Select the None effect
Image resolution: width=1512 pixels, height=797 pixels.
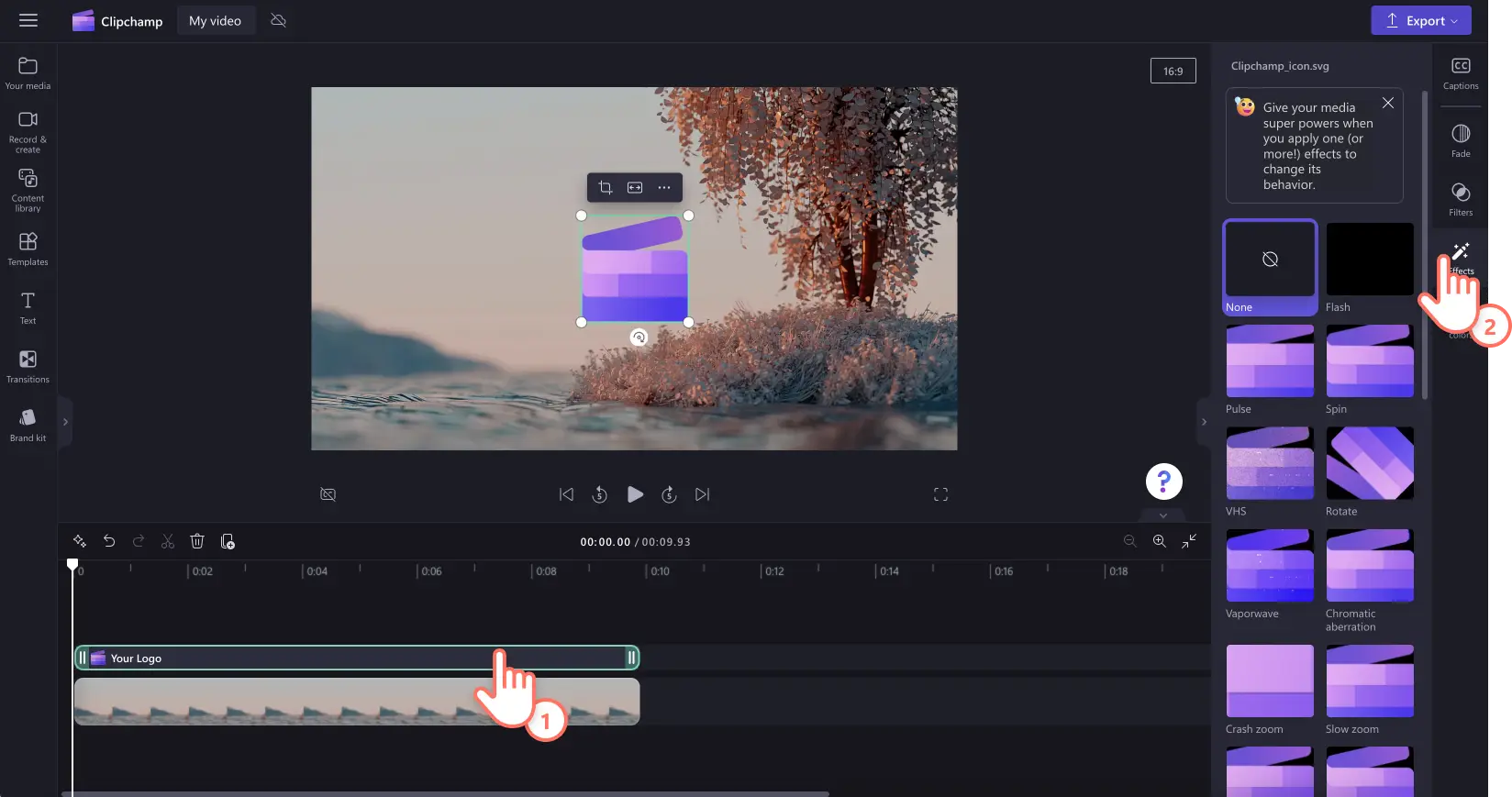click(x=1270, y=268)
